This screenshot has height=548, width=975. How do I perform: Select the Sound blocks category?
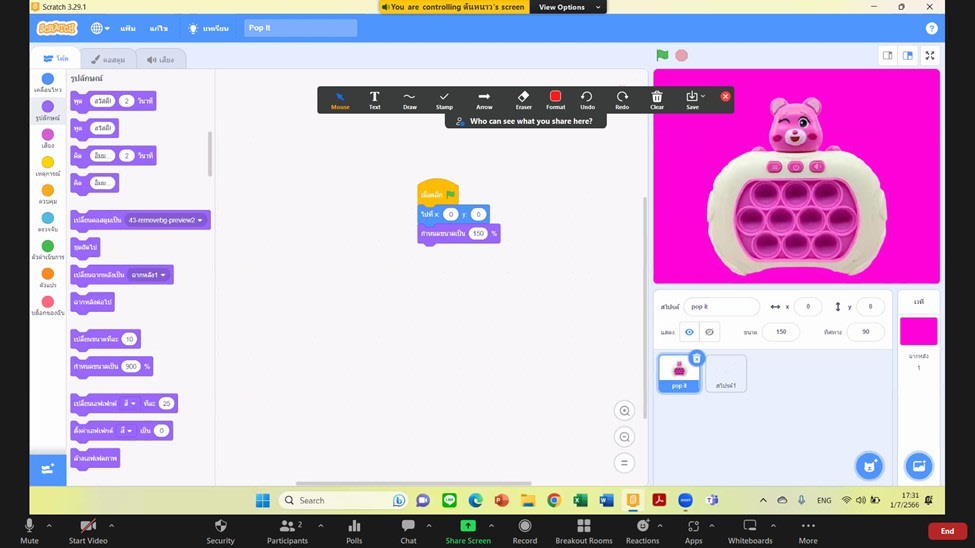(48, 138)
